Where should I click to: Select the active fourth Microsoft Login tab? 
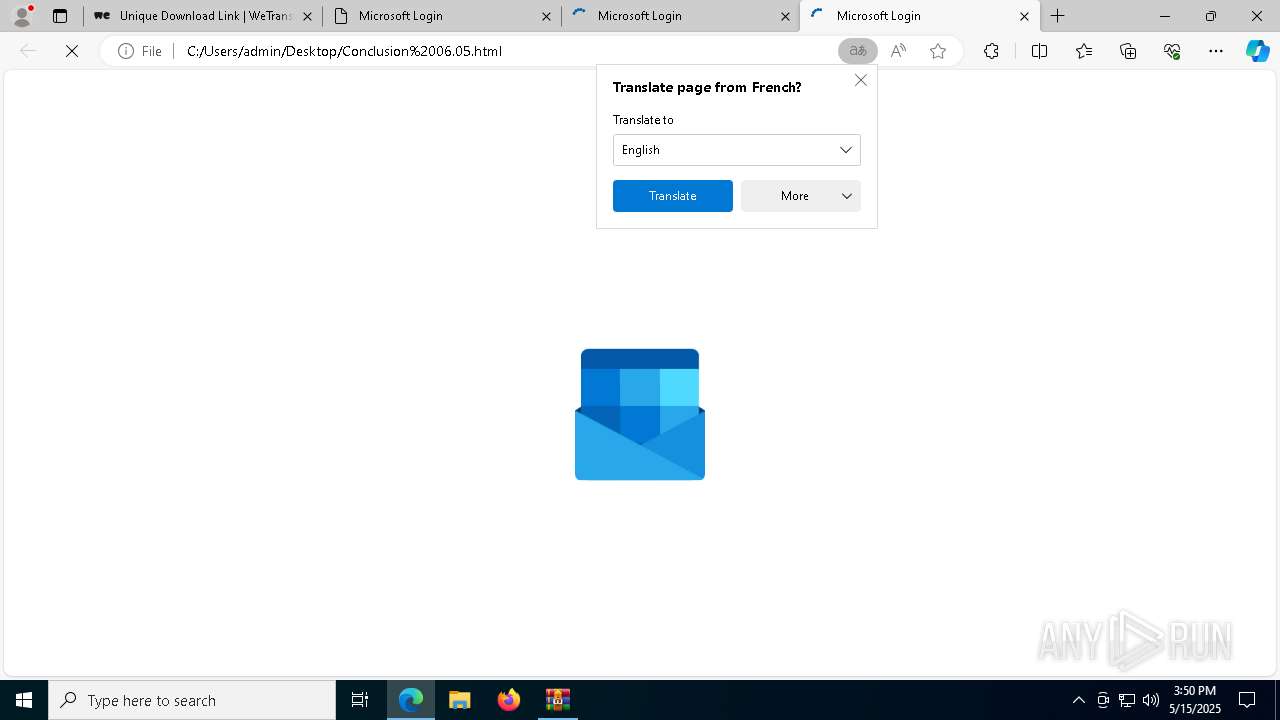(x=919, y=16)
